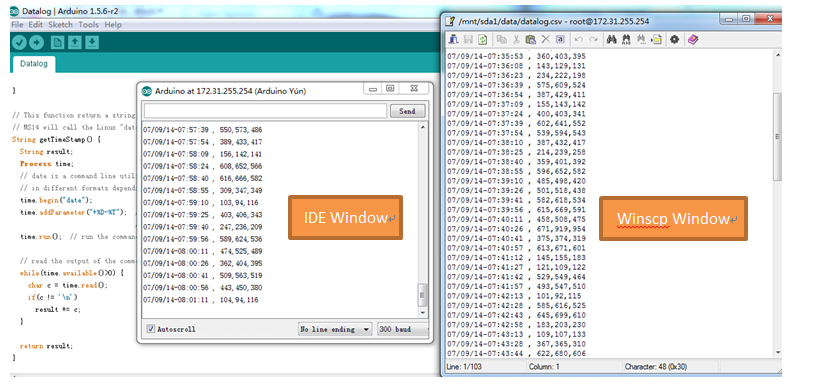Click the 07/09/14-08:01:11 line in serial monitor
813x387 pixels.
201,300
